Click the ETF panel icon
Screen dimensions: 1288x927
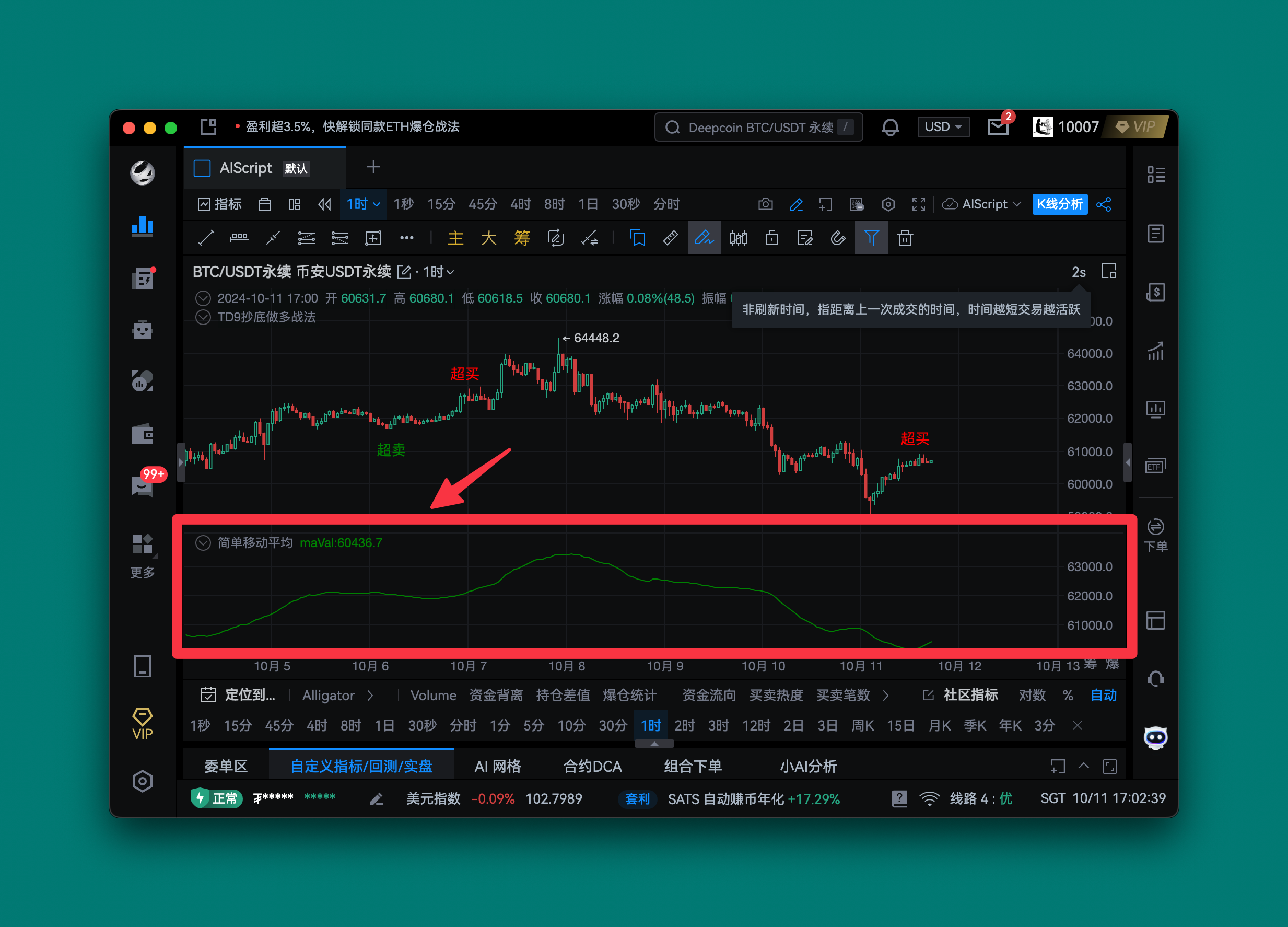(1155, 466)
